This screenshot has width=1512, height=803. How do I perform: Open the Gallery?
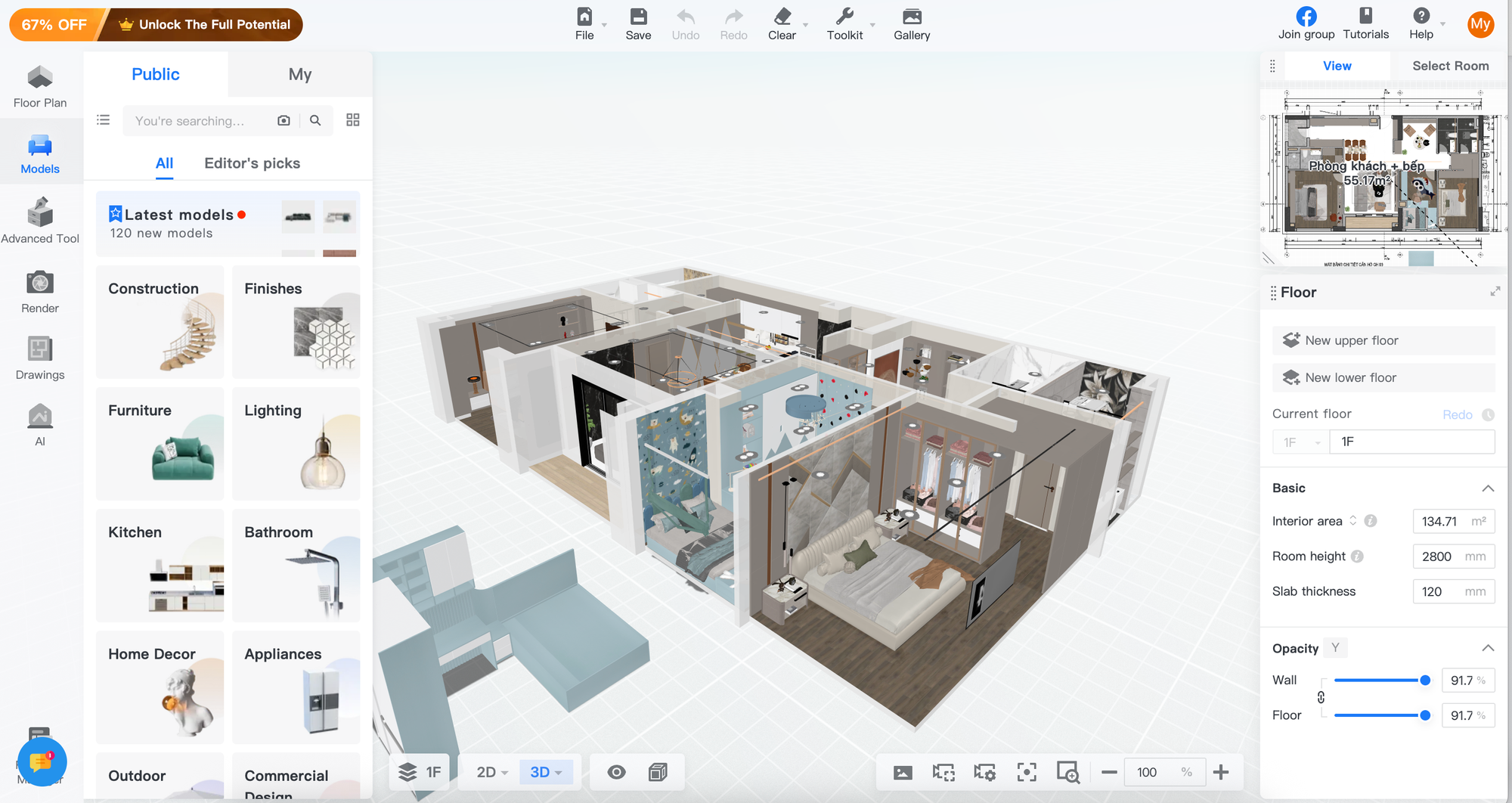pyautogui.click(x=912, y=24)
